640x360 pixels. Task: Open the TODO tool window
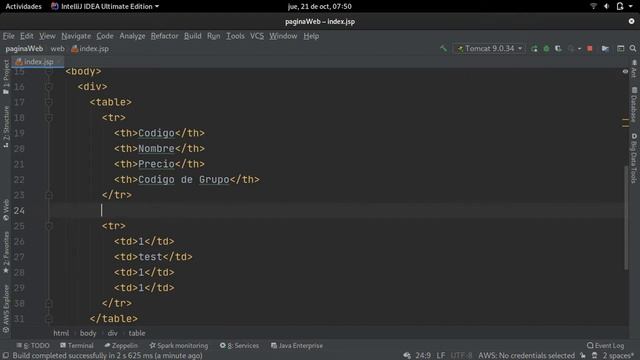(33, 345)
